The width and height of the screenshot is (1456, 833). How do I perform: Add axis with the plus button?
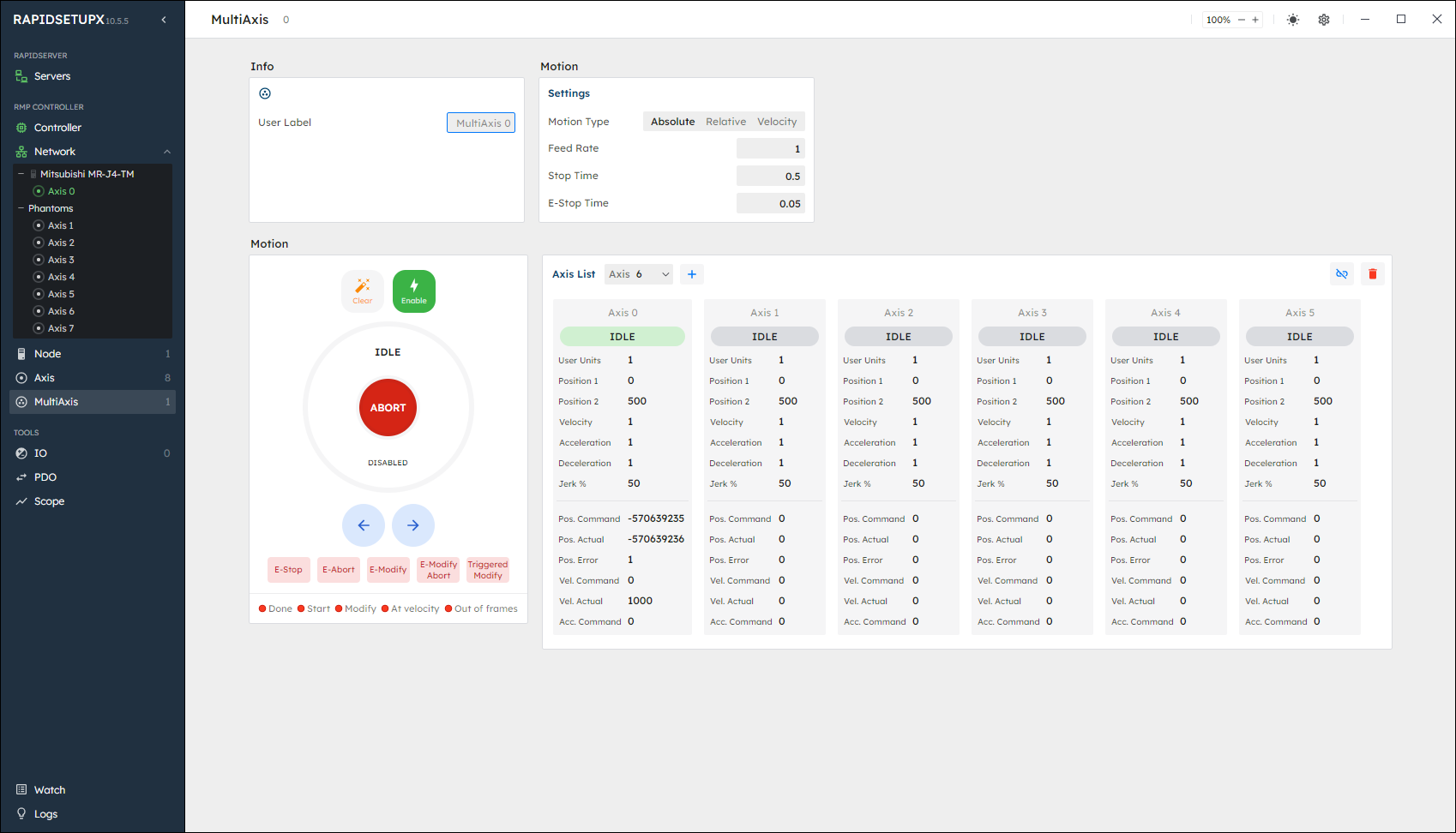(x=692, y=274)
